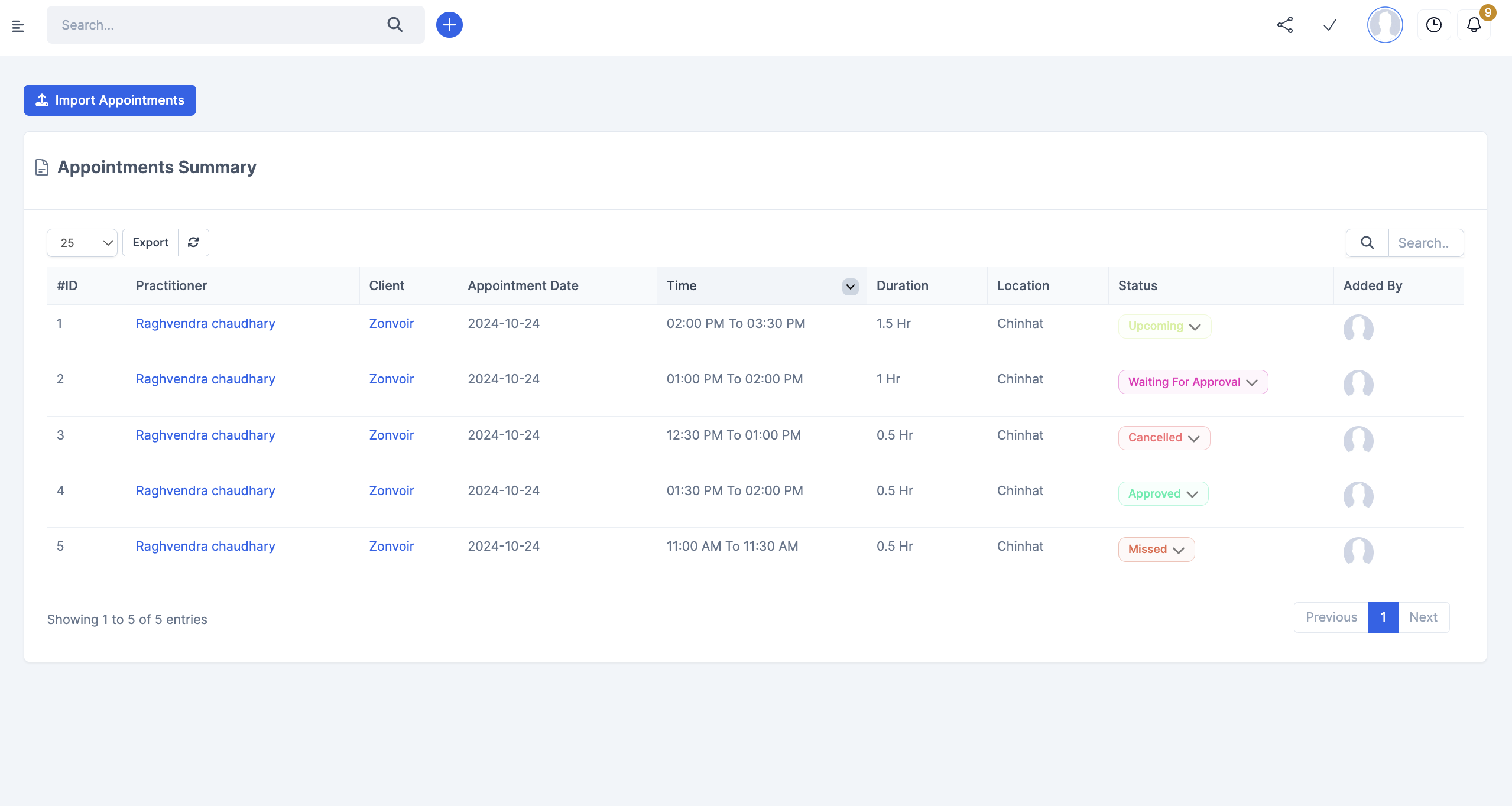The width and height of the screenshot is (1512, 806).
Task: Click the hamburger menu icon
Action: coord(18,26)
